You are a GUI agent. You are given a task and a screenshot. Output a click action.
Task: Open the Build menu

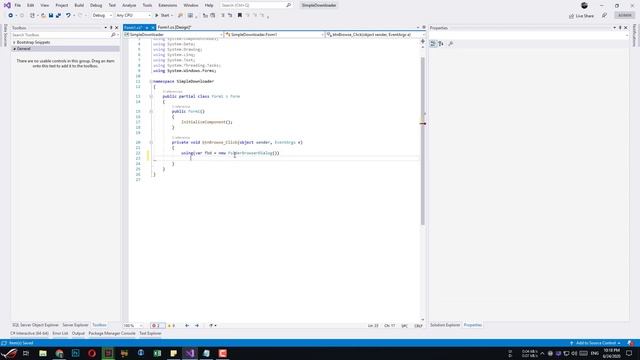click(x=79, y=5)
